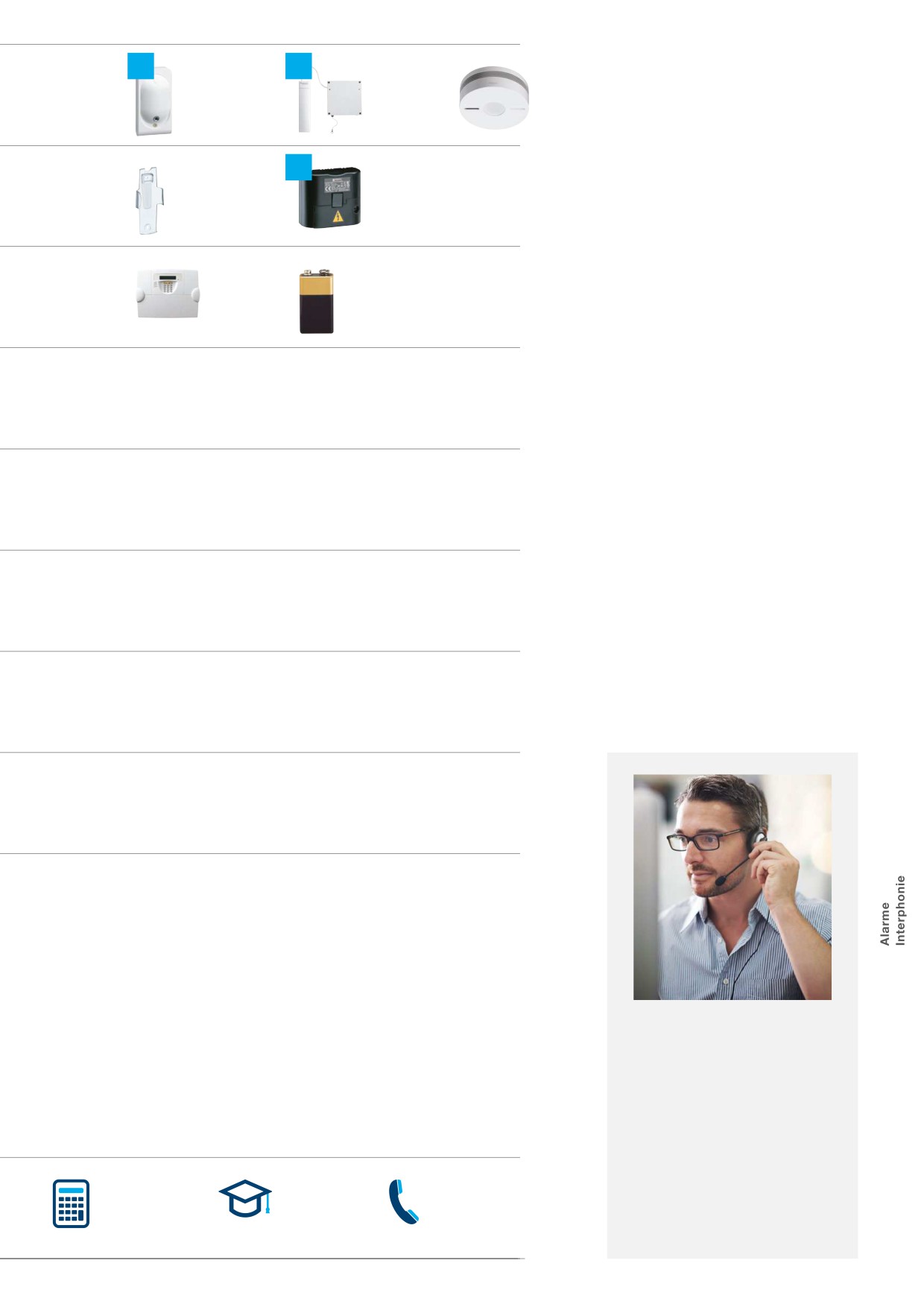Click the blue calculator icon
The height and width of the screenshot is (1307, 924).
[x=71, y=1203]
